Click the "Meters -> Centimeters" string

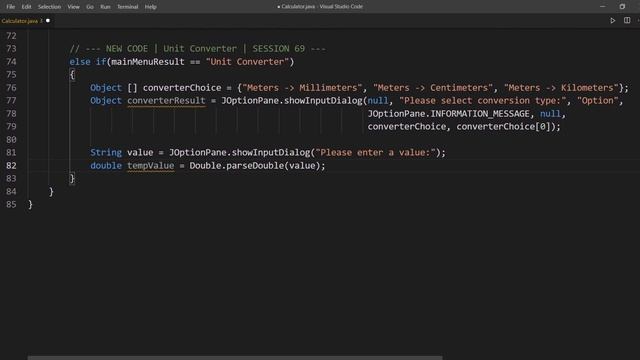pyautogui.click(x=433, y=88)
